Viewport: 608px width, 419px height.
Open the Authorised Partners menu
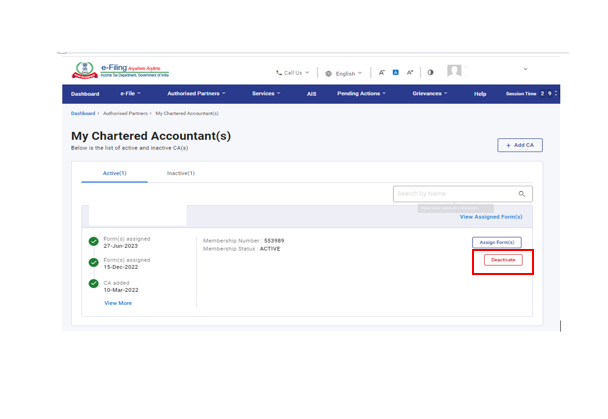[196, 94]
